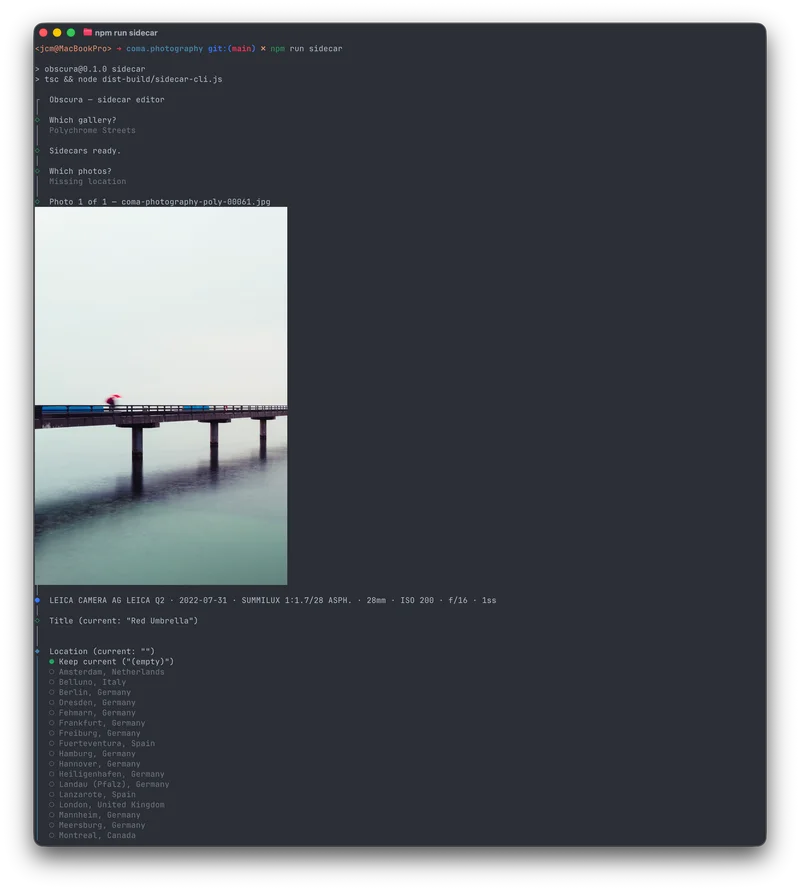This screenshot has width=800, height=891.
Task: Choose 'Montreal, Canada' at the list bottom
Action: point(94,835)
